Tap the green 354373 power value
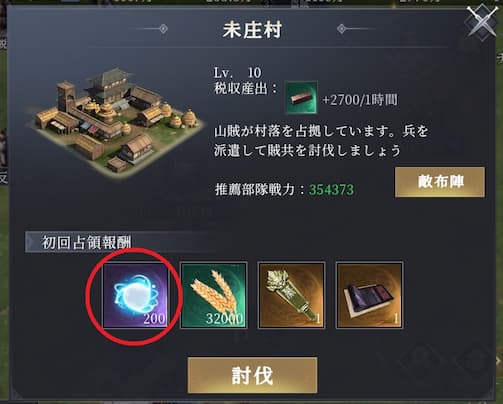 [331, 190]
